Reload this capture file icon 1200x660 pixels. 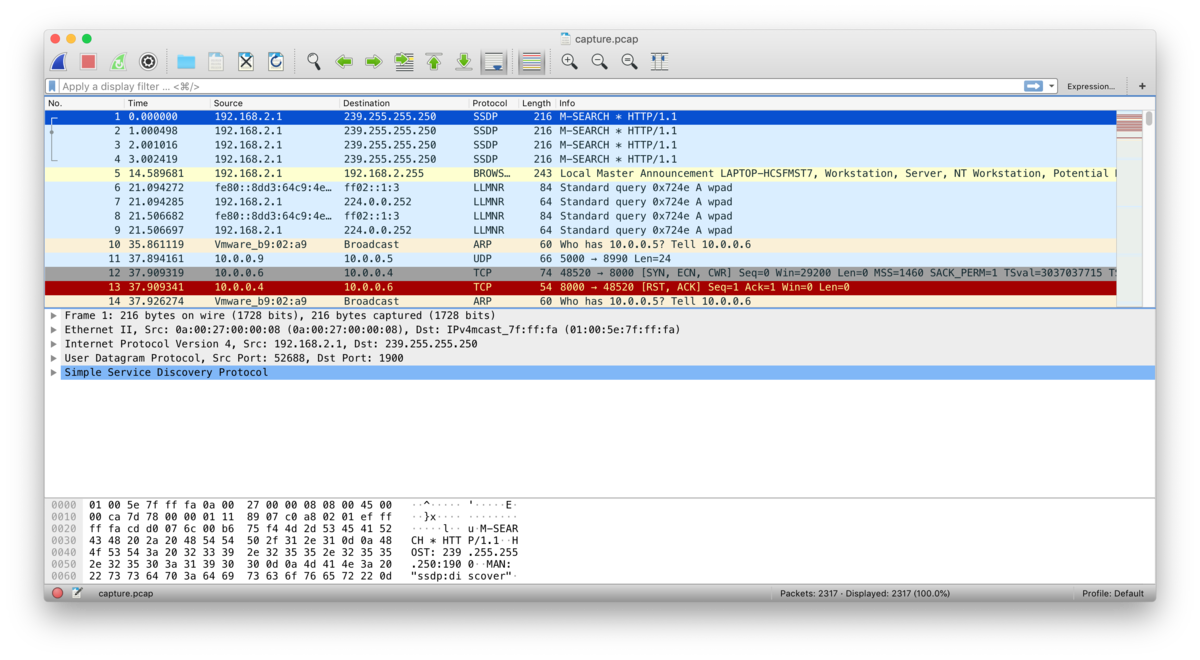[276, 62]
